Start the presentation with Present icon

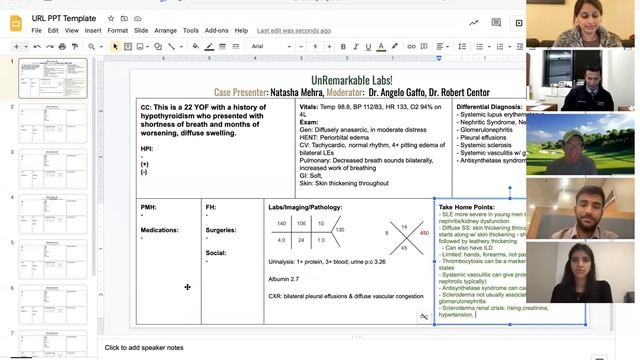pyautogui.click(x=519, y=23)
